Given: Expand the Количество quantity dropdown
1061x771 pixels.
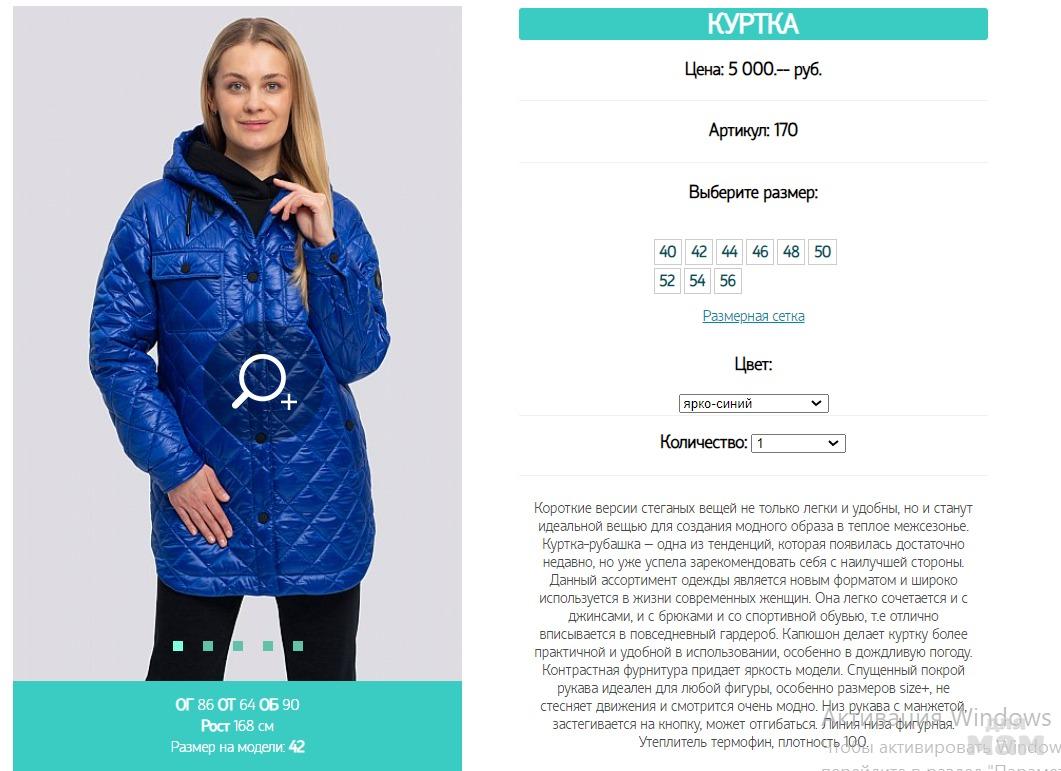Looking at the screenshot, I should click(x=798, y=443).
